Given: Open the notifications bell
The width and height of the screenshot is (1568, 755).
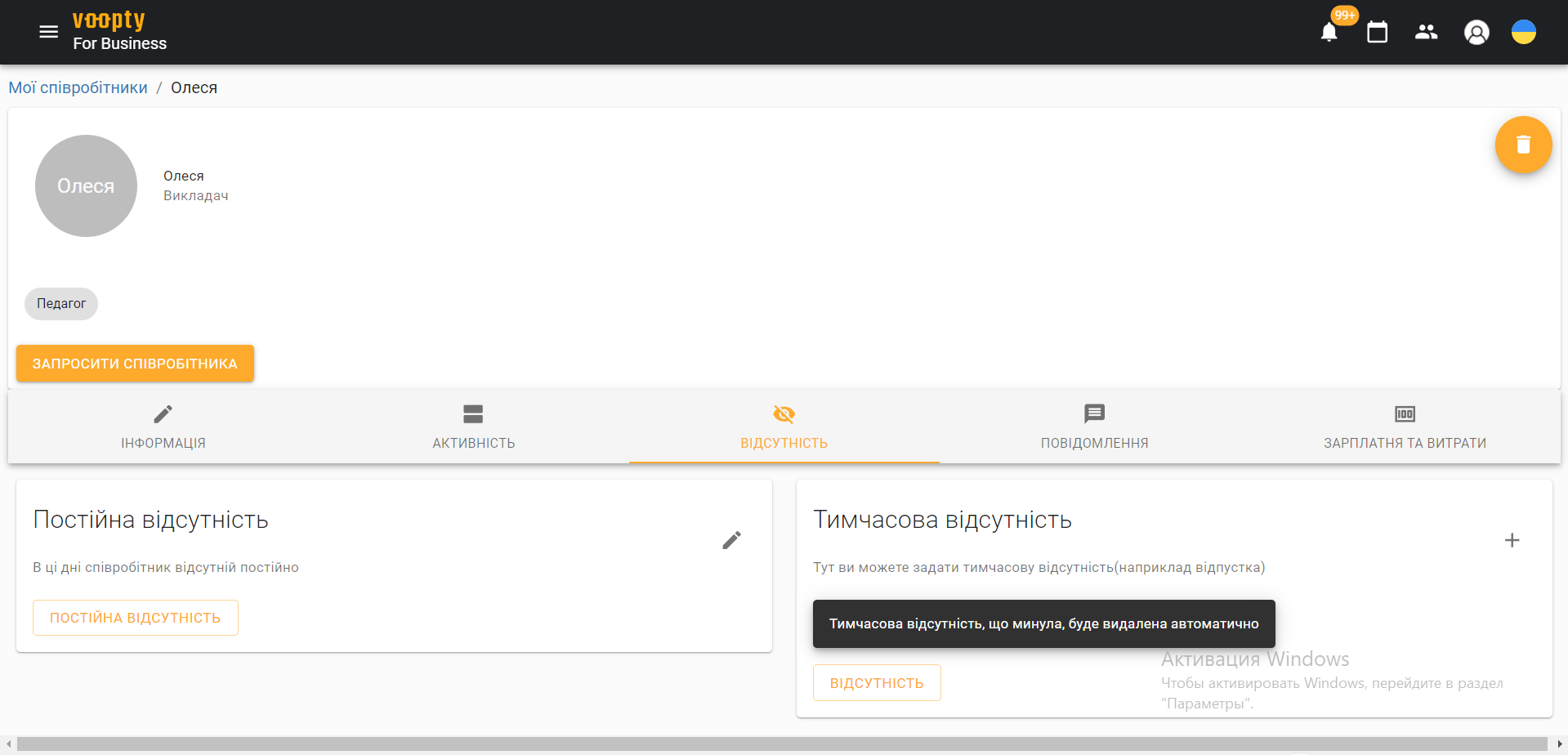Looking at the screenshot, I should point(1329,33).
